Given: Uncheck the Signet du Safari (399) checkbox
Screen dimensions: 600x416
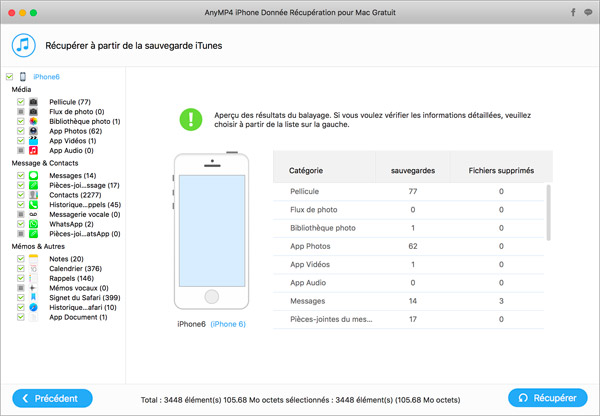Looking at the screenshot, I should tap(21, 297).
